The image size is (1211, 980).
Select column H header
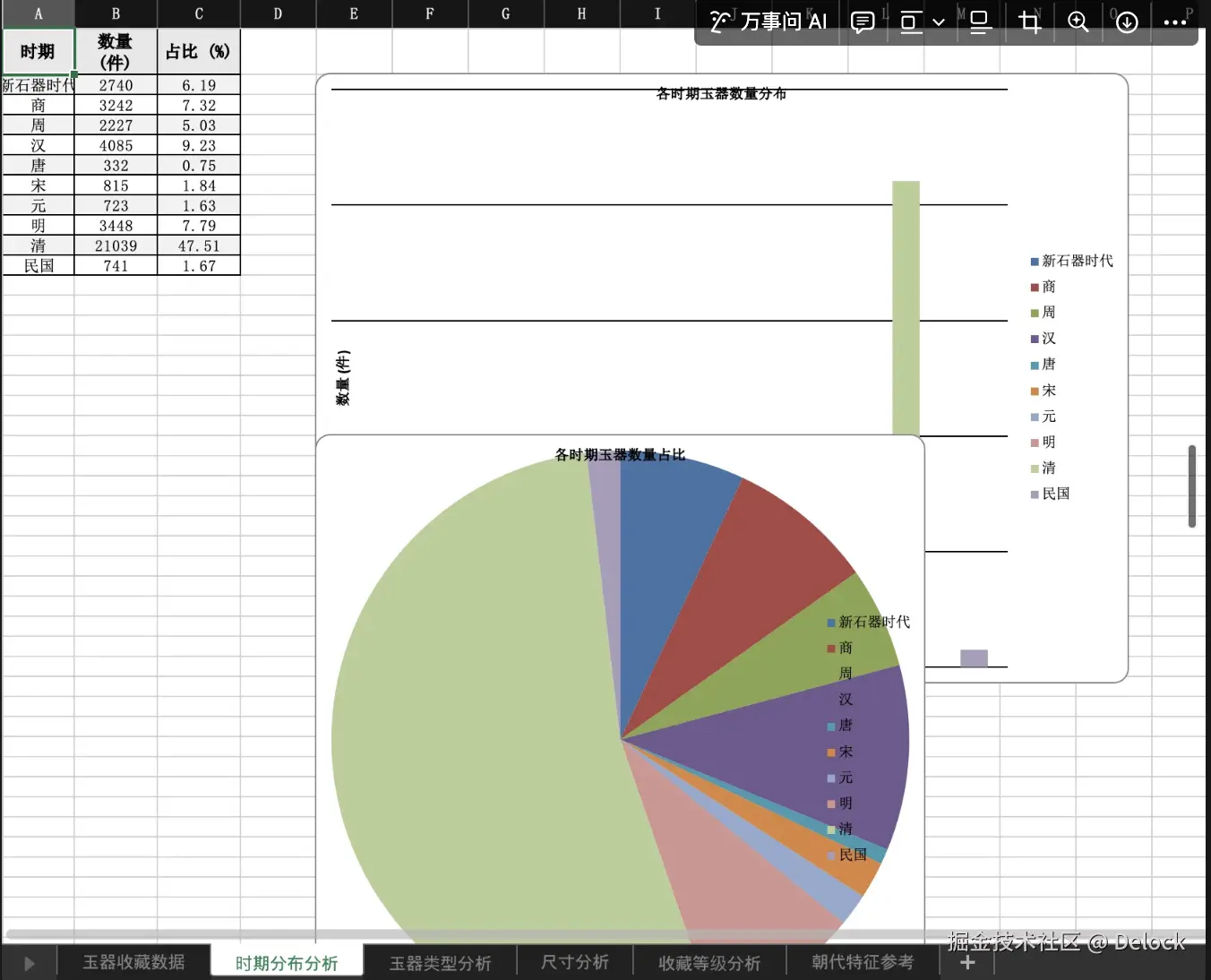(x=582, y=13)
